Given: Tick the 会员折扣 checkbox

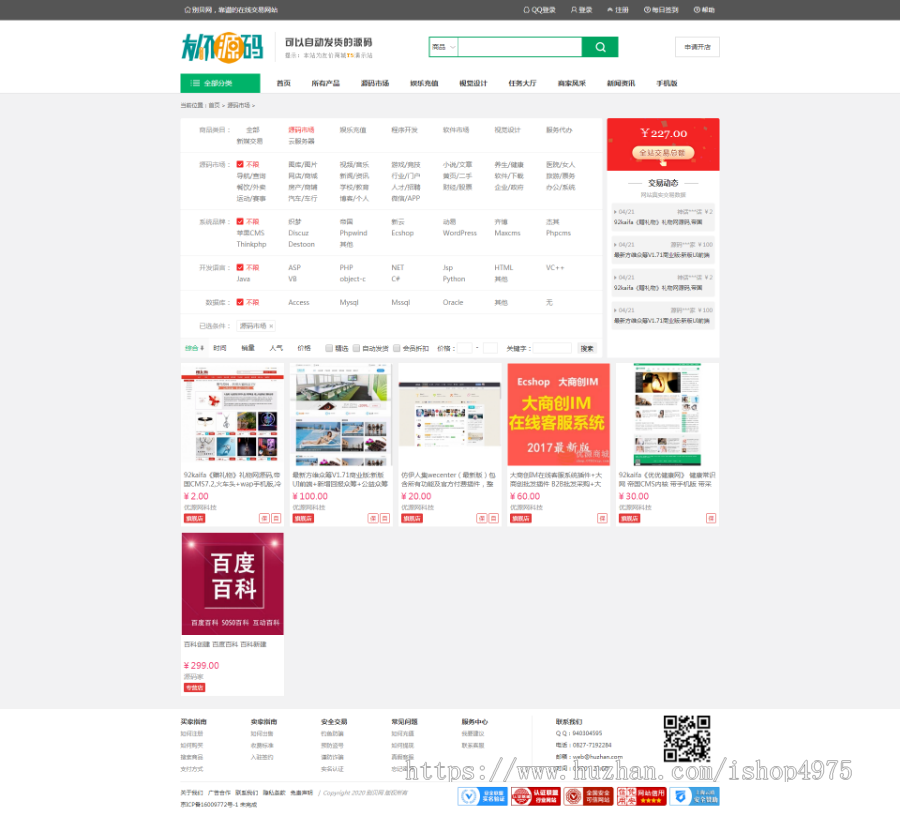Looking at the screenshot, I should coord(396,348).
